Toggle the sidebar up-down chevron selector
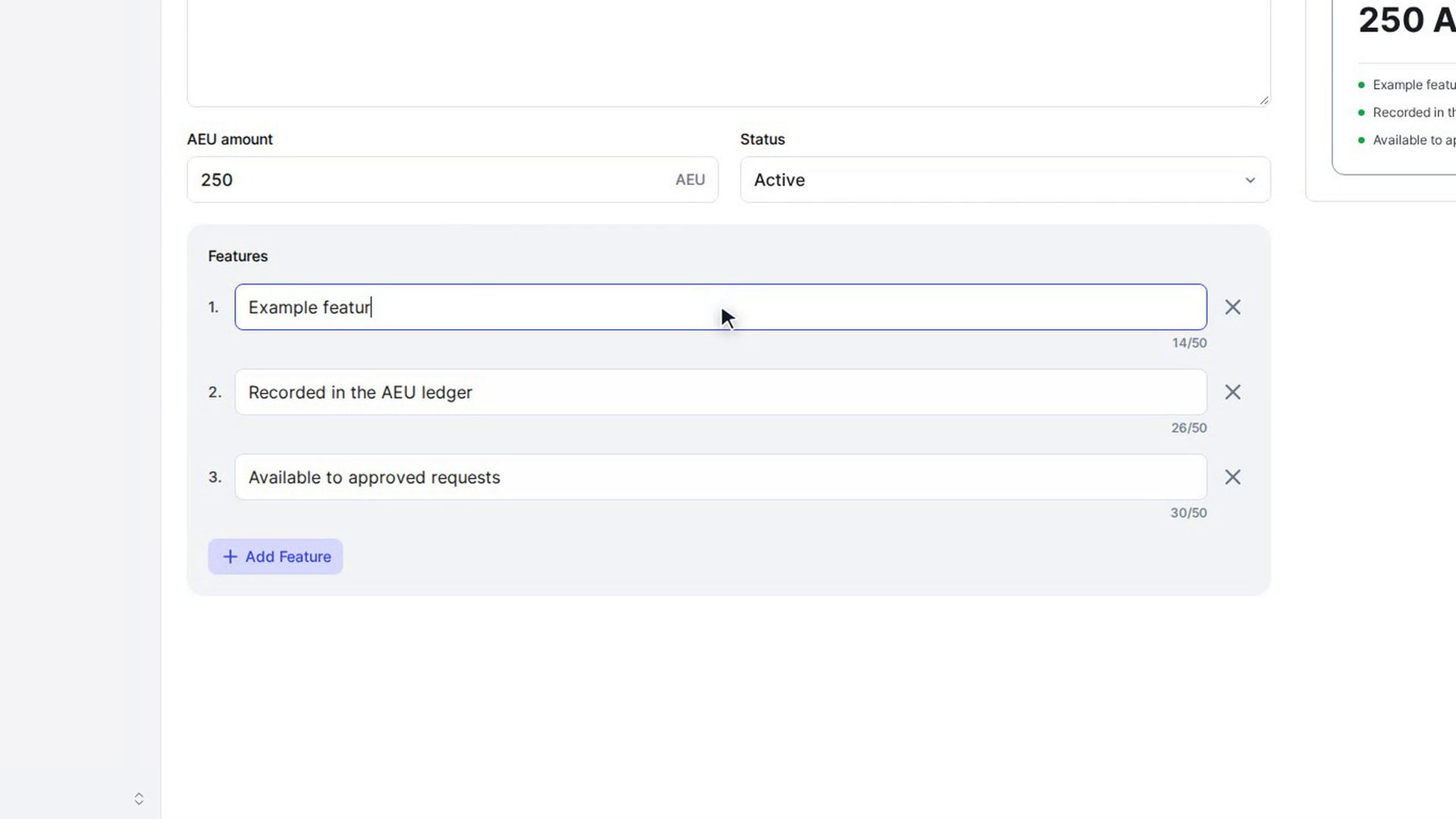The height and width of the screenshot is (819, 1456). [139, 799]
